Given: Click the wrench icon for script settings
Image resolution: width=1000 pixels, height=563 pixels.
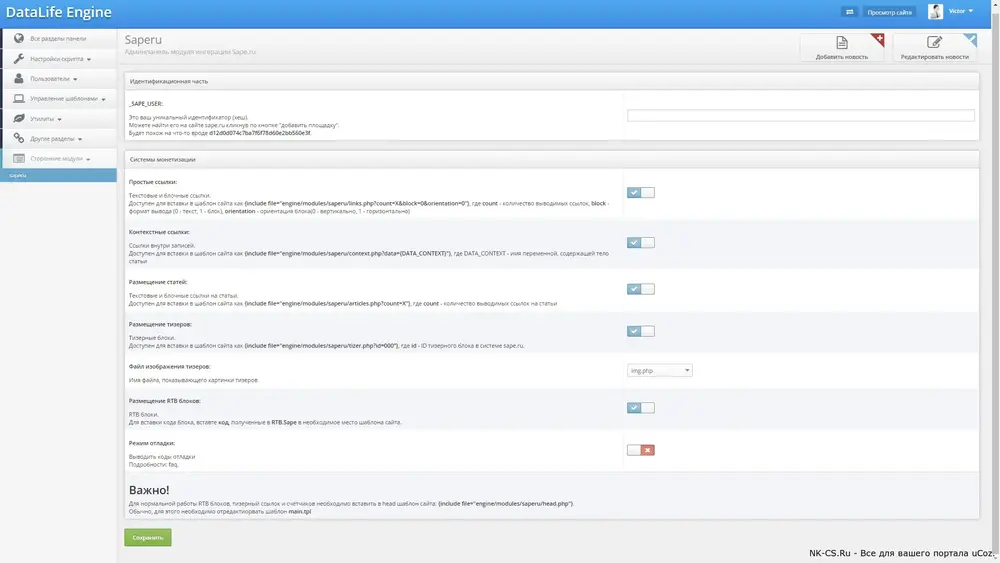Looking at the screenshot, I should pyautogui.click(x=18, y=59).
